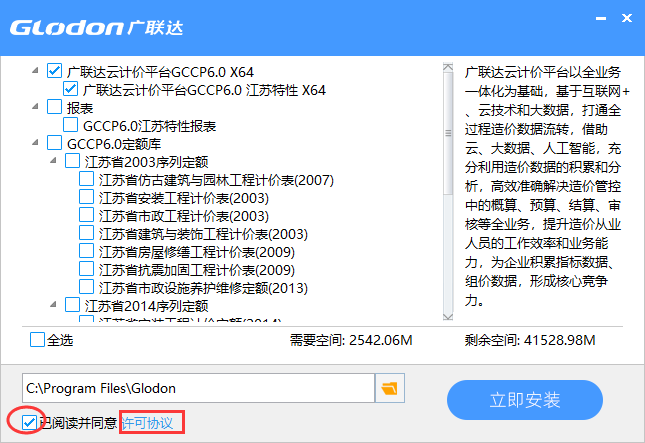The image size is (645, 443).
Task: Check 江苏省抗震加固工程计价表(2009) checkbox
Action: pos(86,269)
